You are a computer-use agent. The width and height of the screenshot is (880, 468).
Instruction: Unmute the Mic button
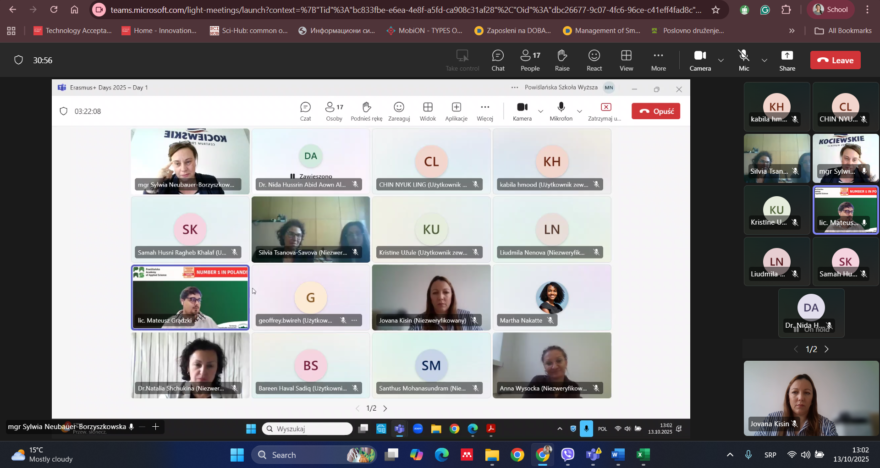click(x=744, y=60)
